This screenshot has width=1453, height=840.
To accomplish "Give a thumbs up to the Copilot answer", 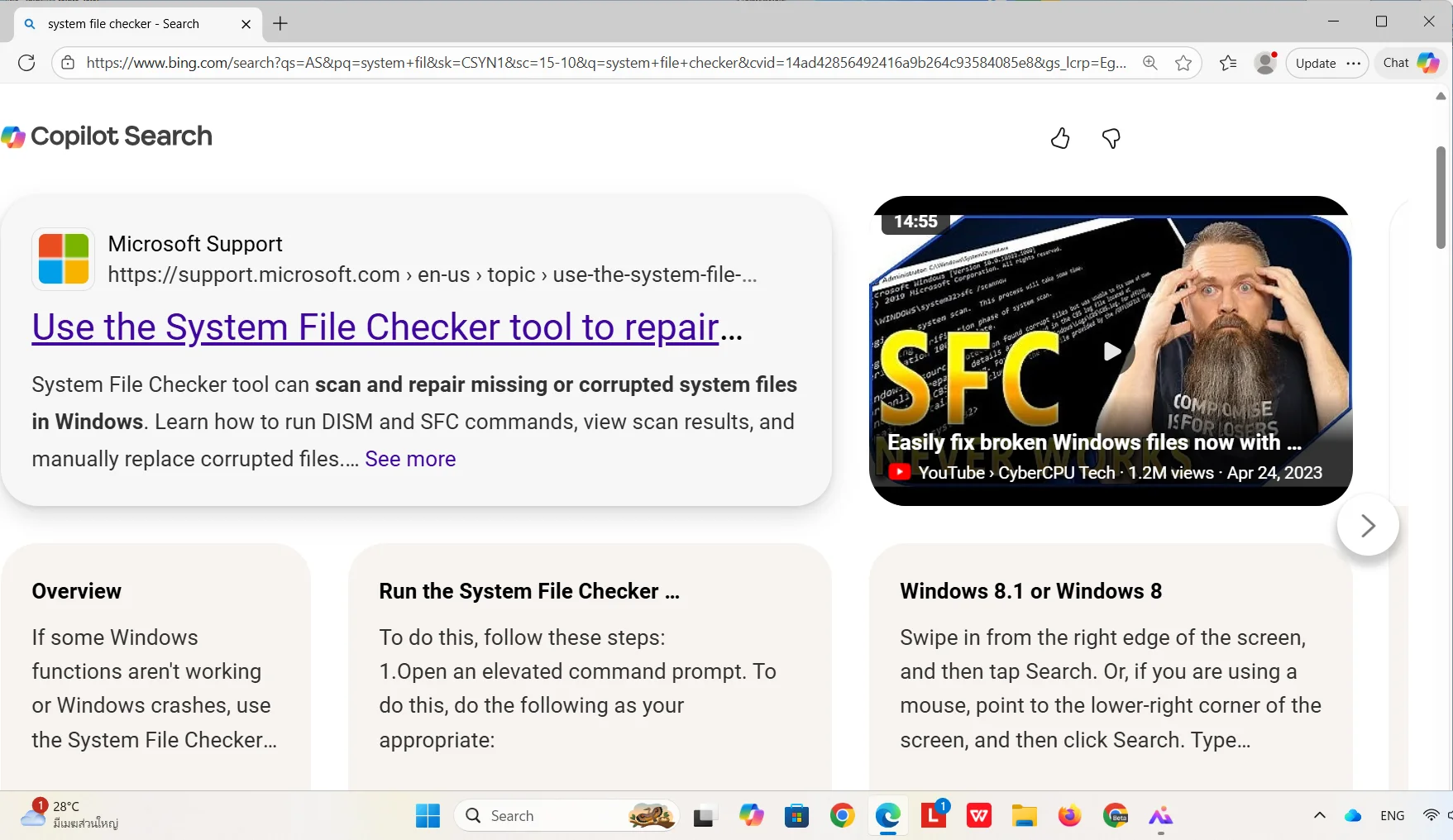I will 1060,138.
